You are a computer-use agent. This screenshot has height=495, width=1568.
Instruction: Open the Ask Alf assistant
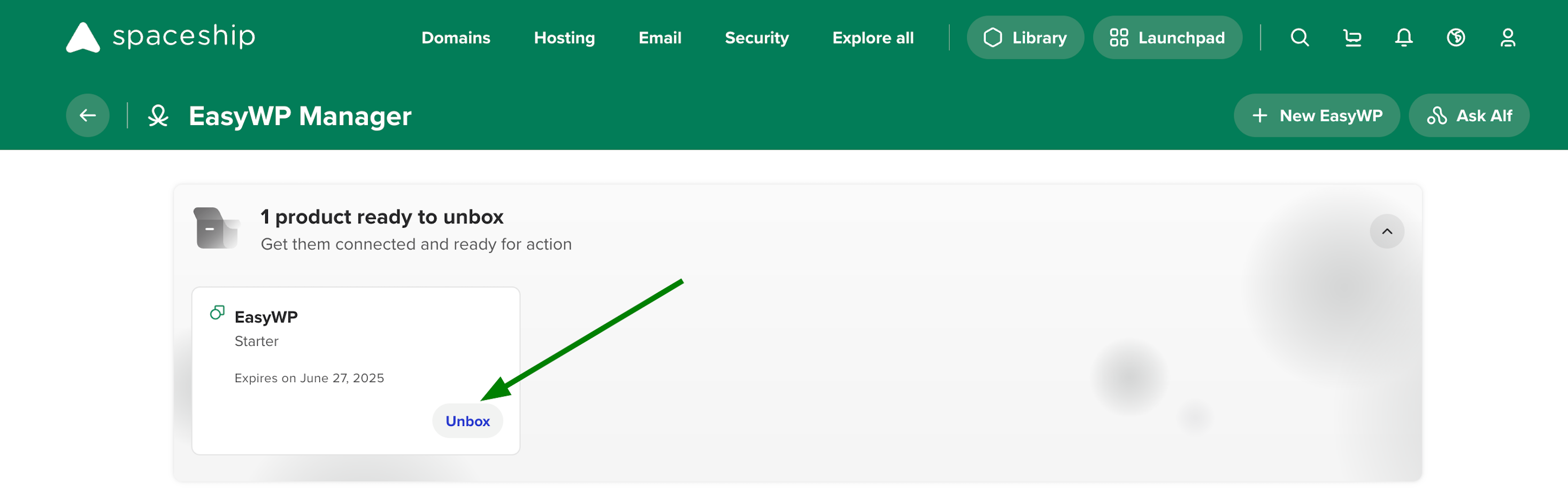(x=1469, y=115)
